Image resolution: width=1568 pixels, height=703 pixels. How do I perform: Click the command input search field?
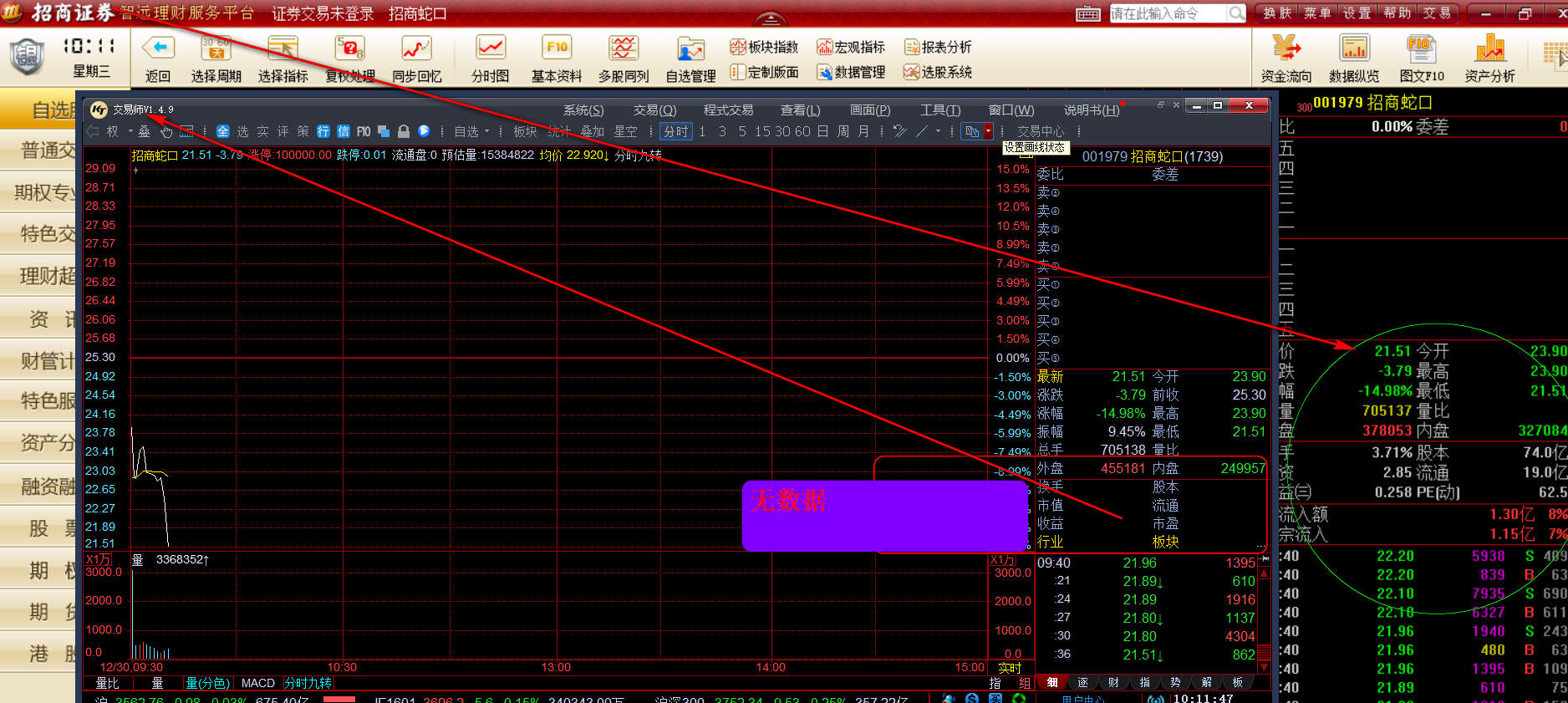tap(1168, 13)
